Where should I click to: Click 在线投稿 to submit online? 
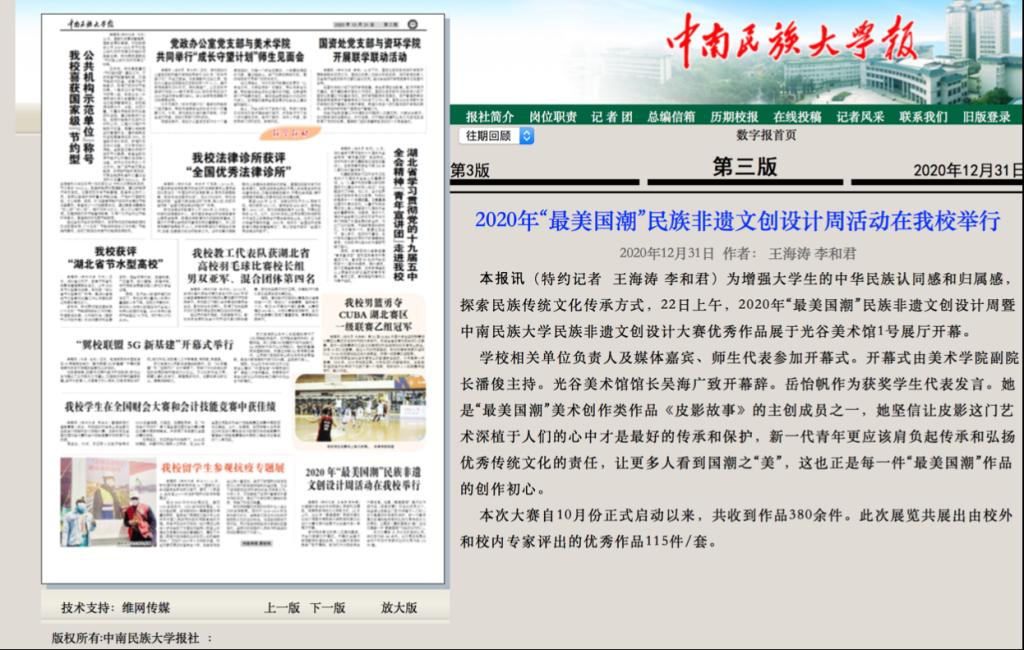click(797, 116)
